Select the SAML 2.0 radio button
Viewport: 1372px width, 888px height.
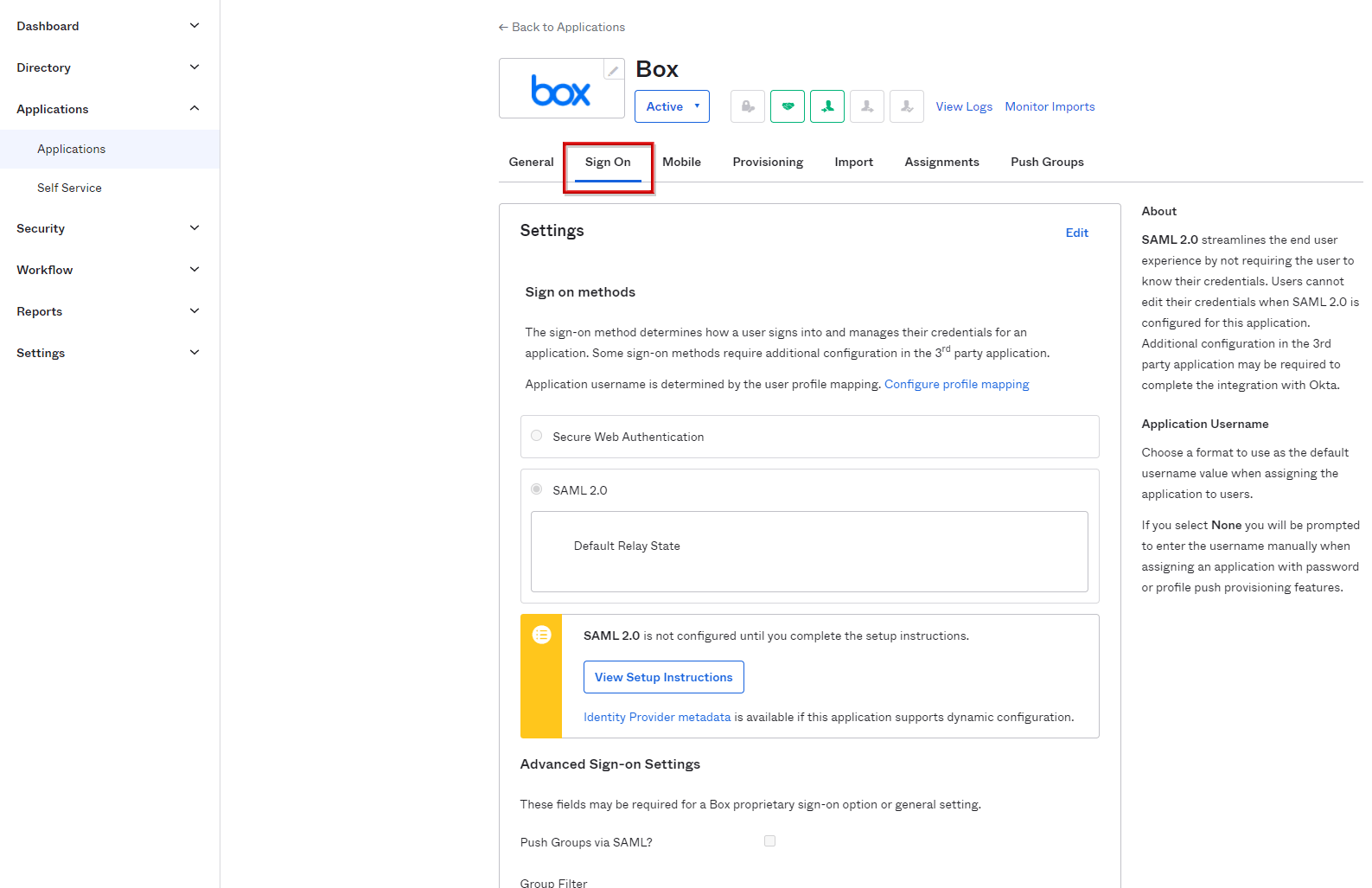click(x=536, y=489)
